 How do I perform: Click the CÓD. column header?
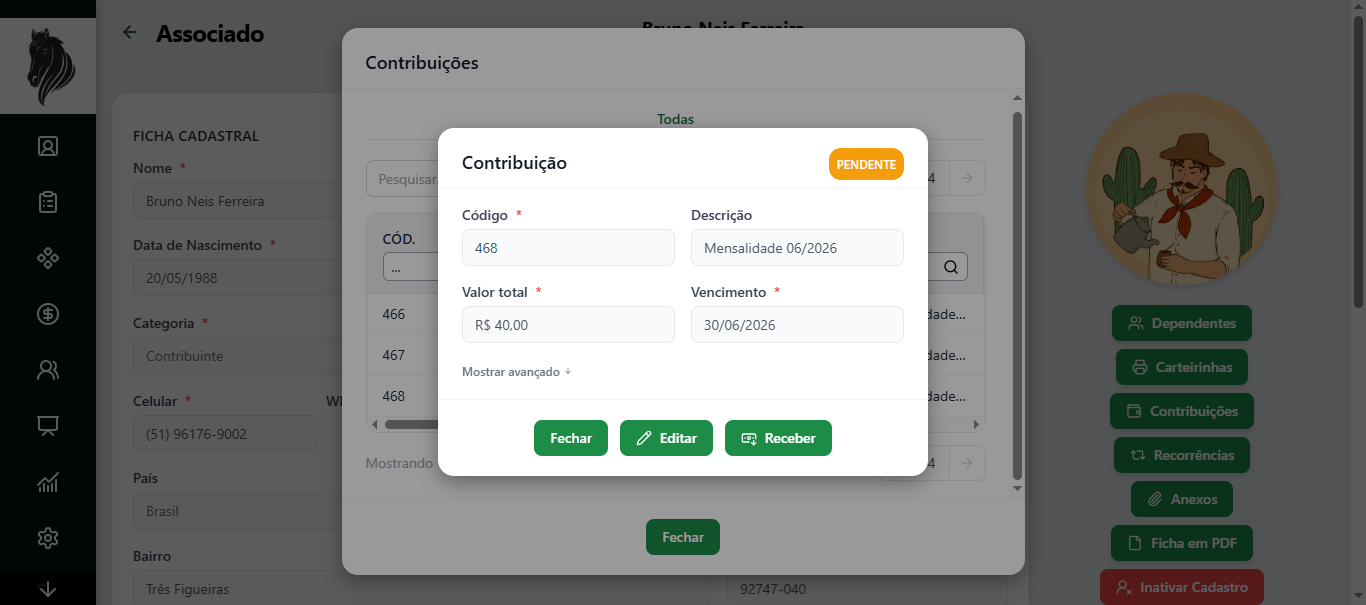pyautogui.click(x=399, y=239)
